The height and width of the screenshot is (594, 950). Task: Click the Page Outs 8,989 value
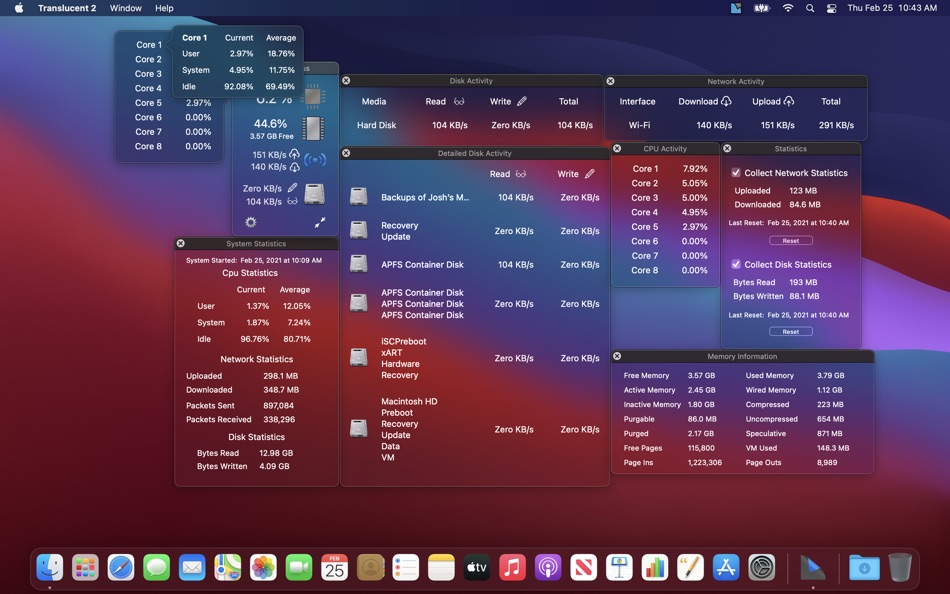coord(827,462)
